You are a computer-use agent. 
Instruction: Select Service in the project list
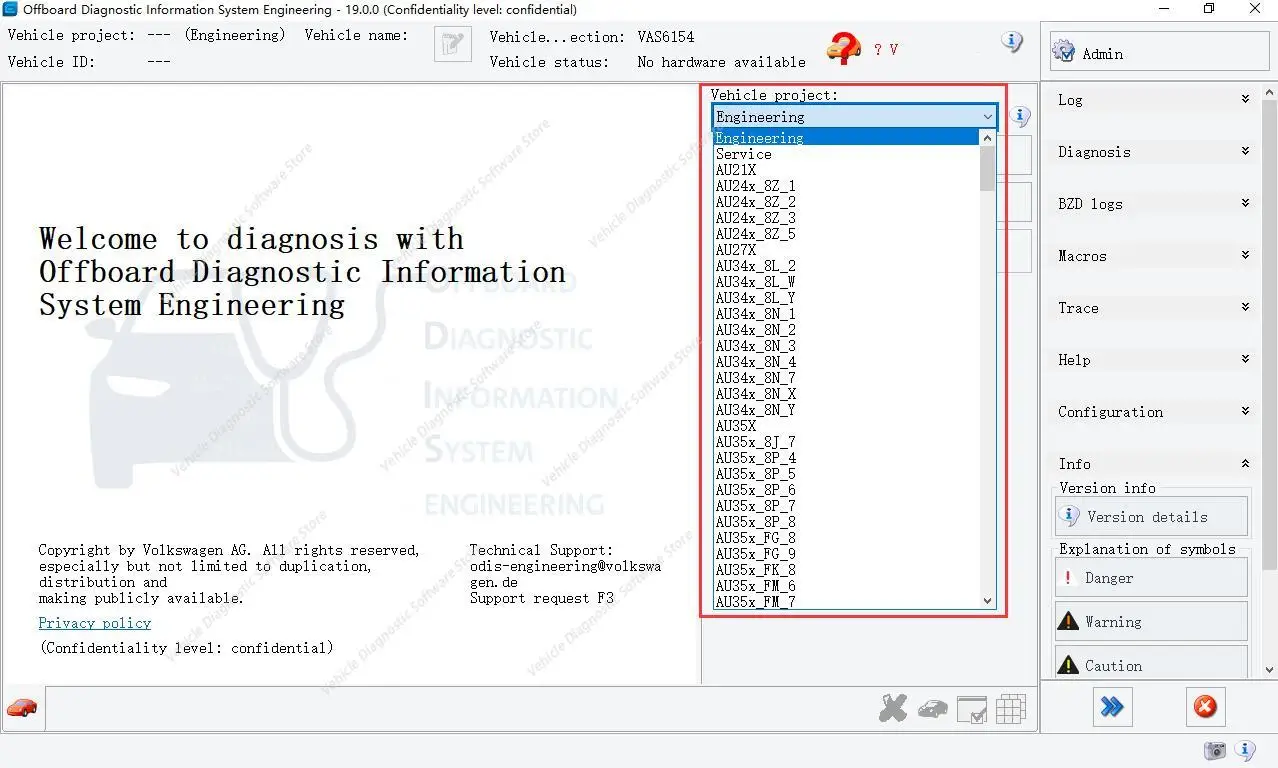pos(846,154)
